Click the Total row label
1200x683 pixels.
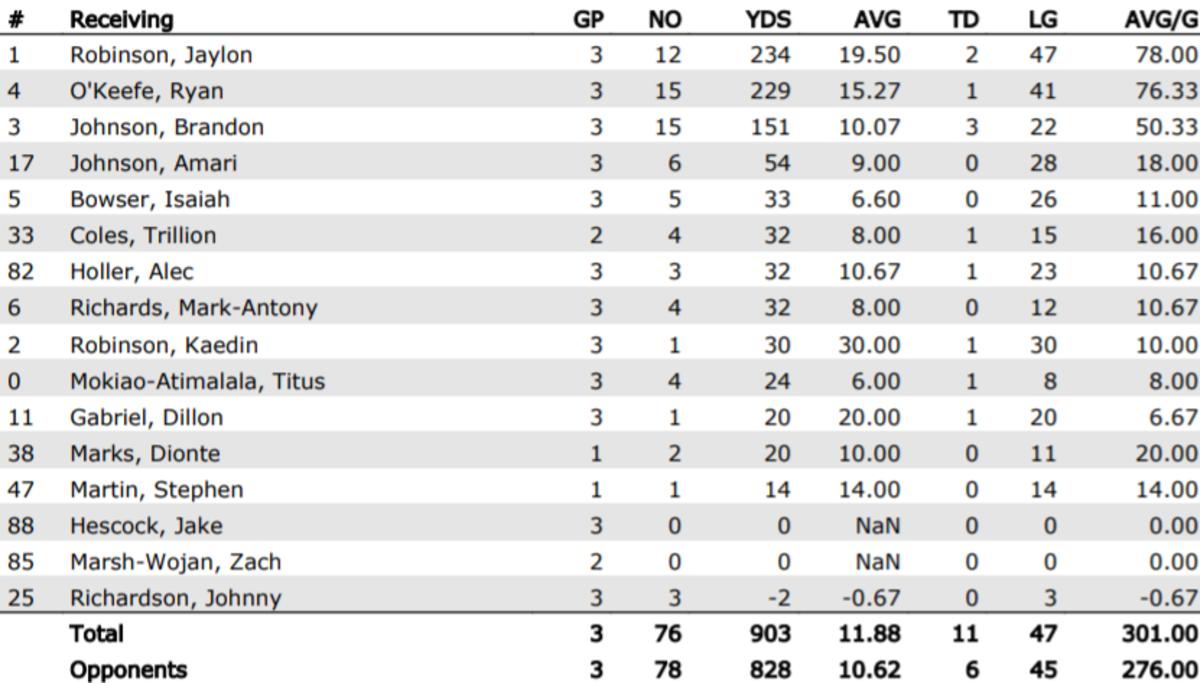point(97,634)
